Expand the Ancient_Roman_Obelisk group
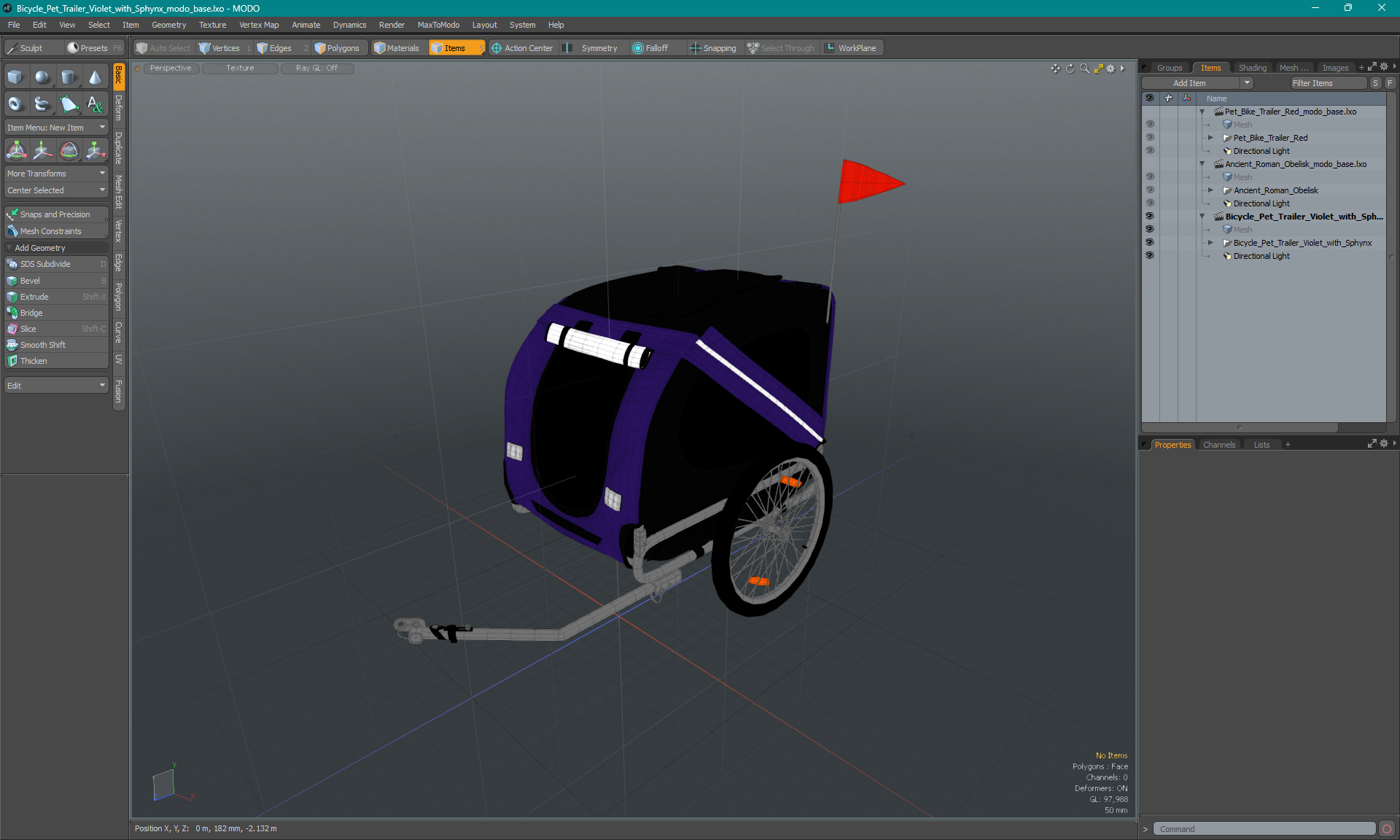This screenshot has height=840, width=1400. pyautogui.click(x=1211, y=190)
